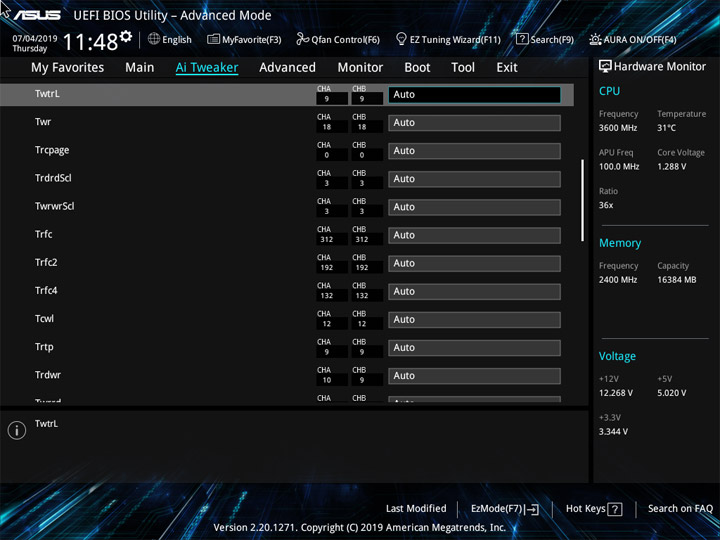Click the ASUS logo
This screenshot has width=720, height=540.
pyautogui.click(x=37, y=15)
